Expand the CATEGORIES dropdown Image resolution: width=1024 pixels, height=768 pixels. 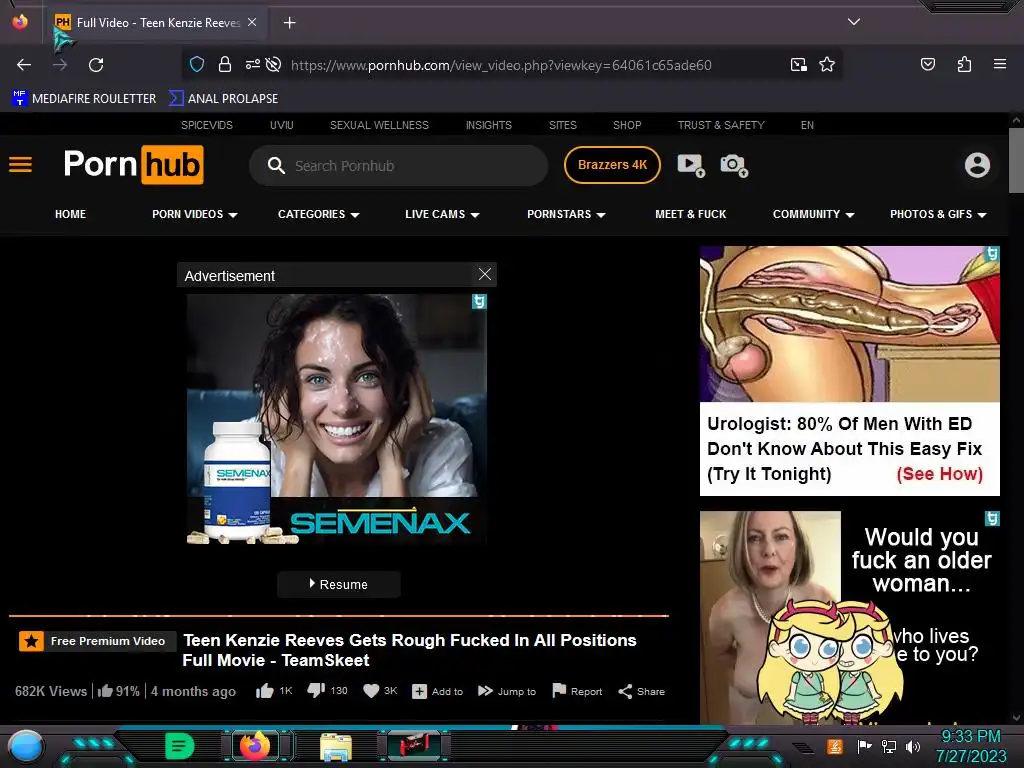[319, 214]
